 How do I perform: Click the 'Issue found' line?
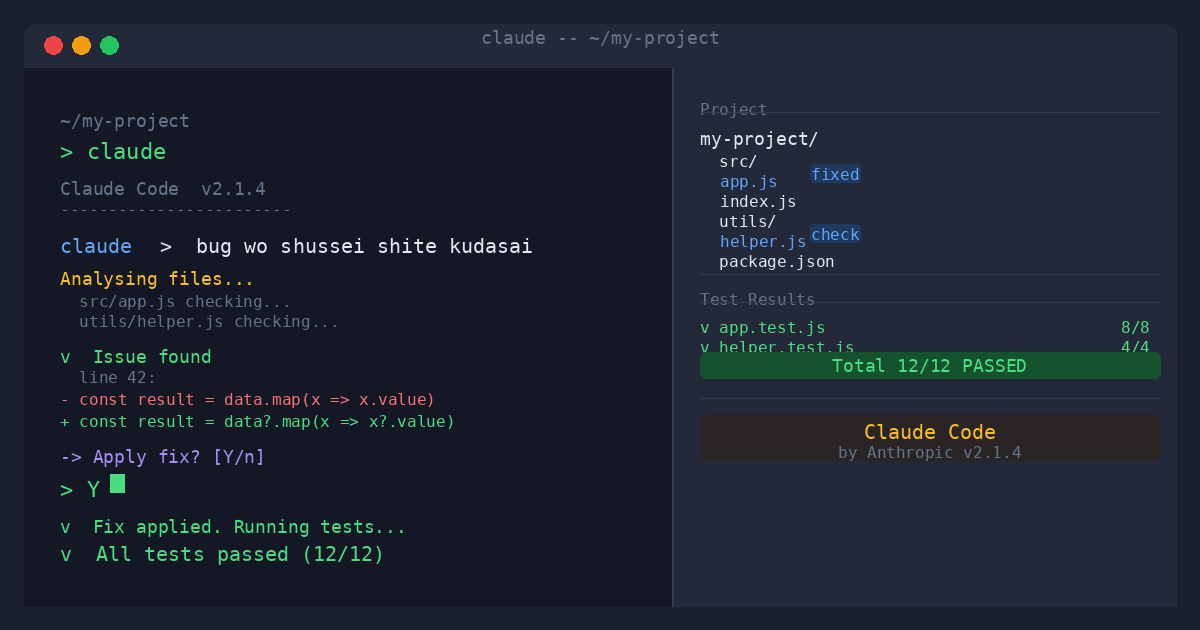click(136, 357)
